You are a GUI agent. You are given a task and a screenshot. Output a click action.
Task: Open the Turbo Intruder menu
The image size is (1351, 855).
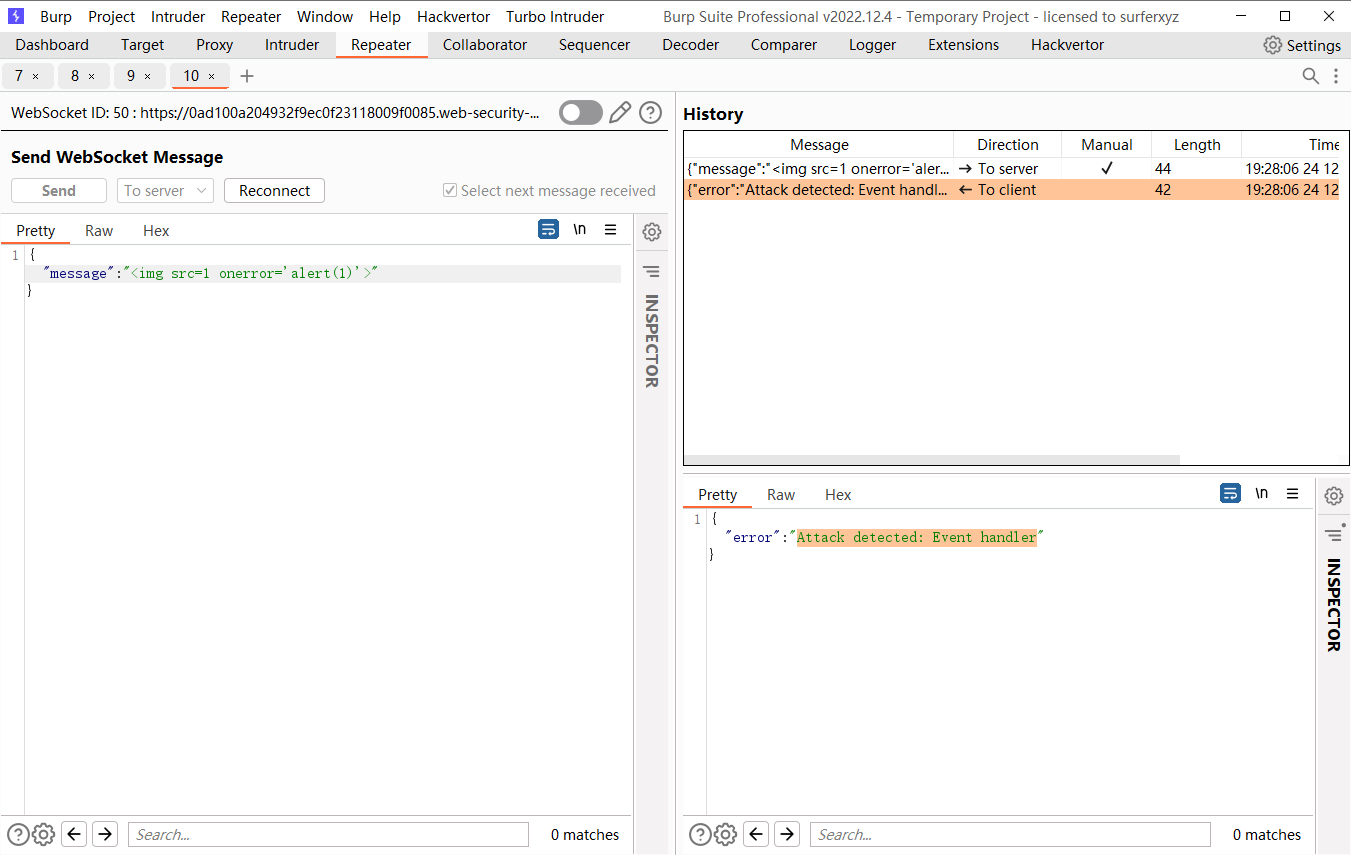click(555, 16)
